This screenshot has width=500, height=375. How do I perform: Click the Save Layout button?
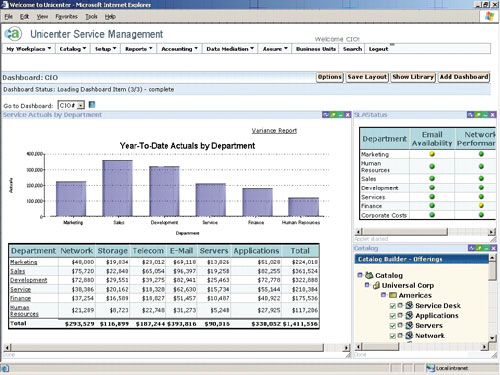point(367,77)
